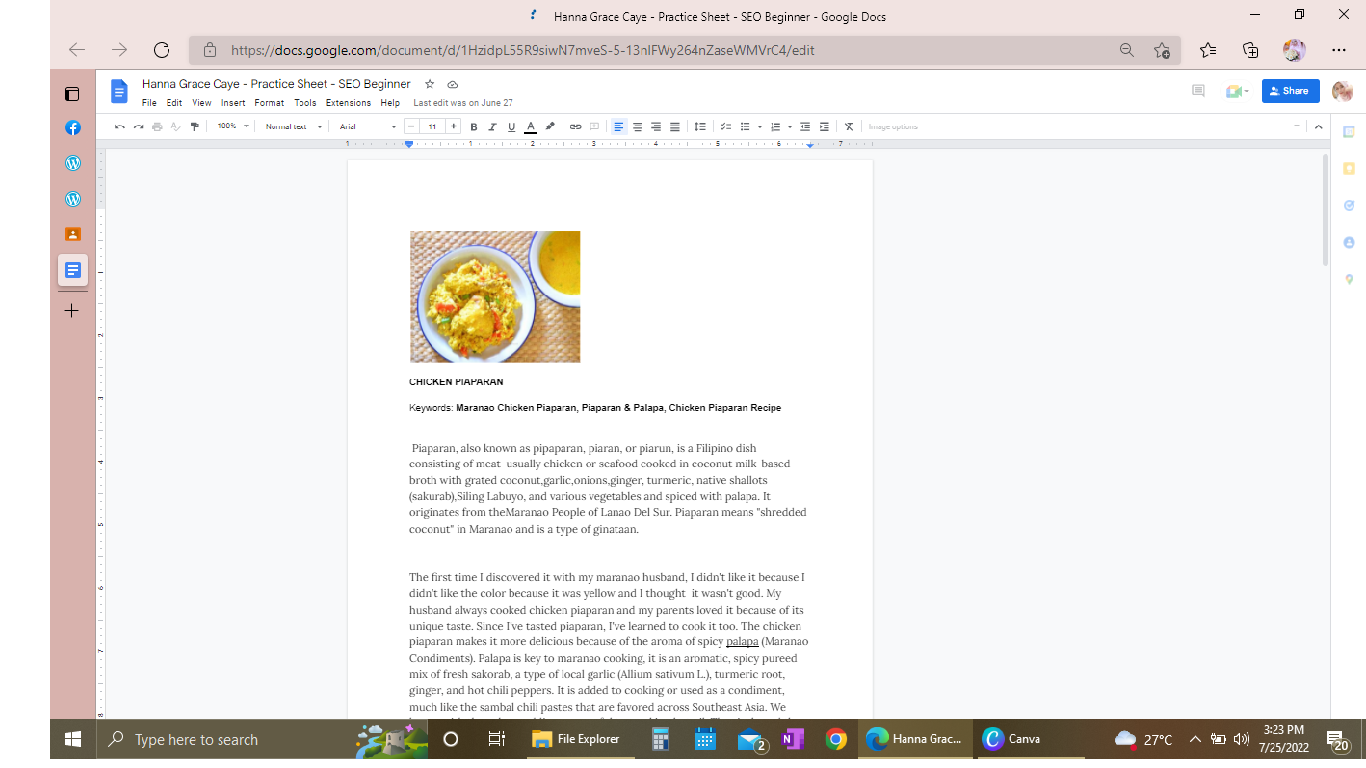The width and height of the screenshot is (1366, 768).
Task: Star this document
Action: click(430, 84)
